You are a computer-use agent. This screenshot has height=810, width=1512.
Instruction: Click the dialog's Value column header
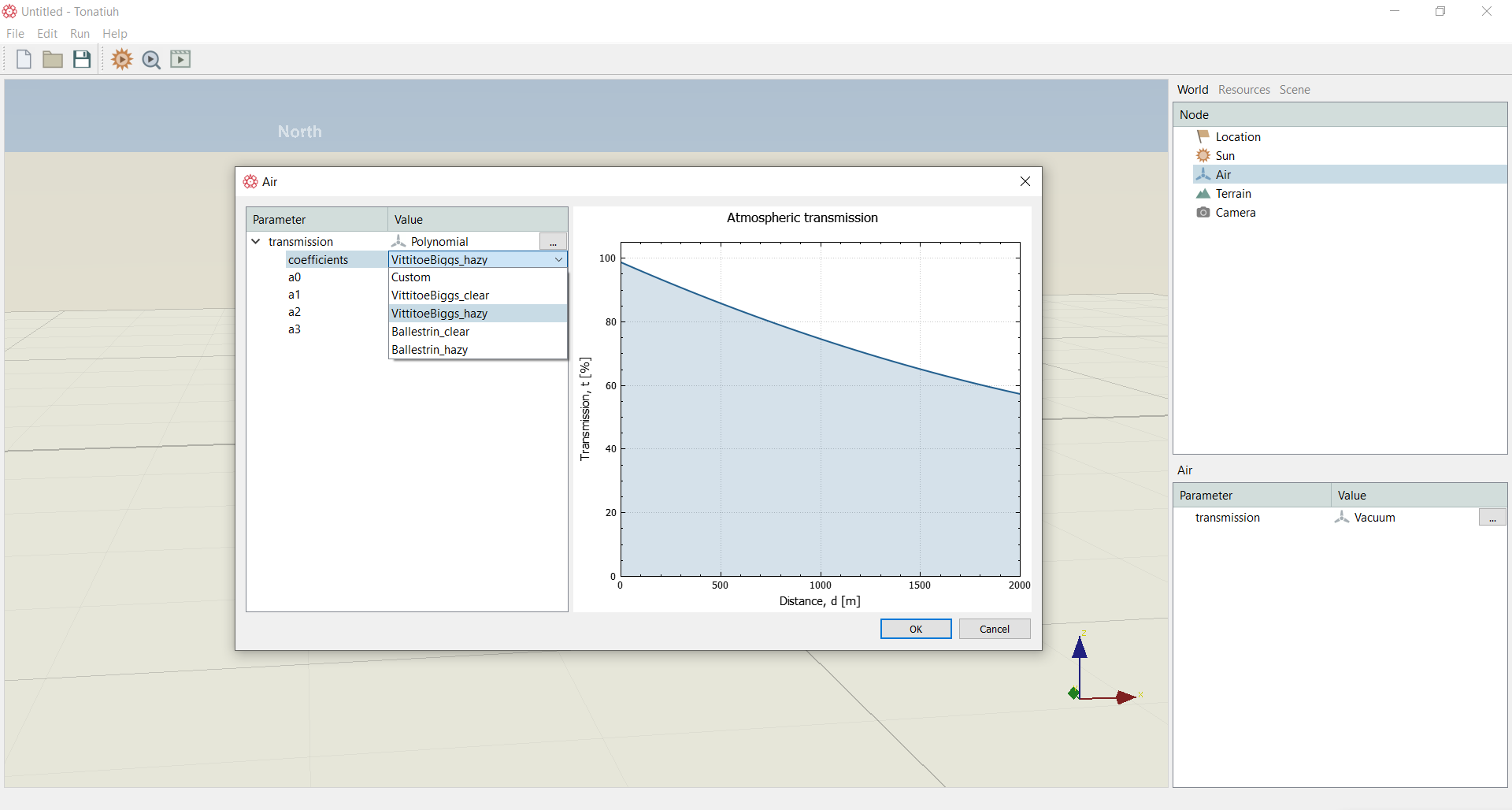click(x=477, y=219)
